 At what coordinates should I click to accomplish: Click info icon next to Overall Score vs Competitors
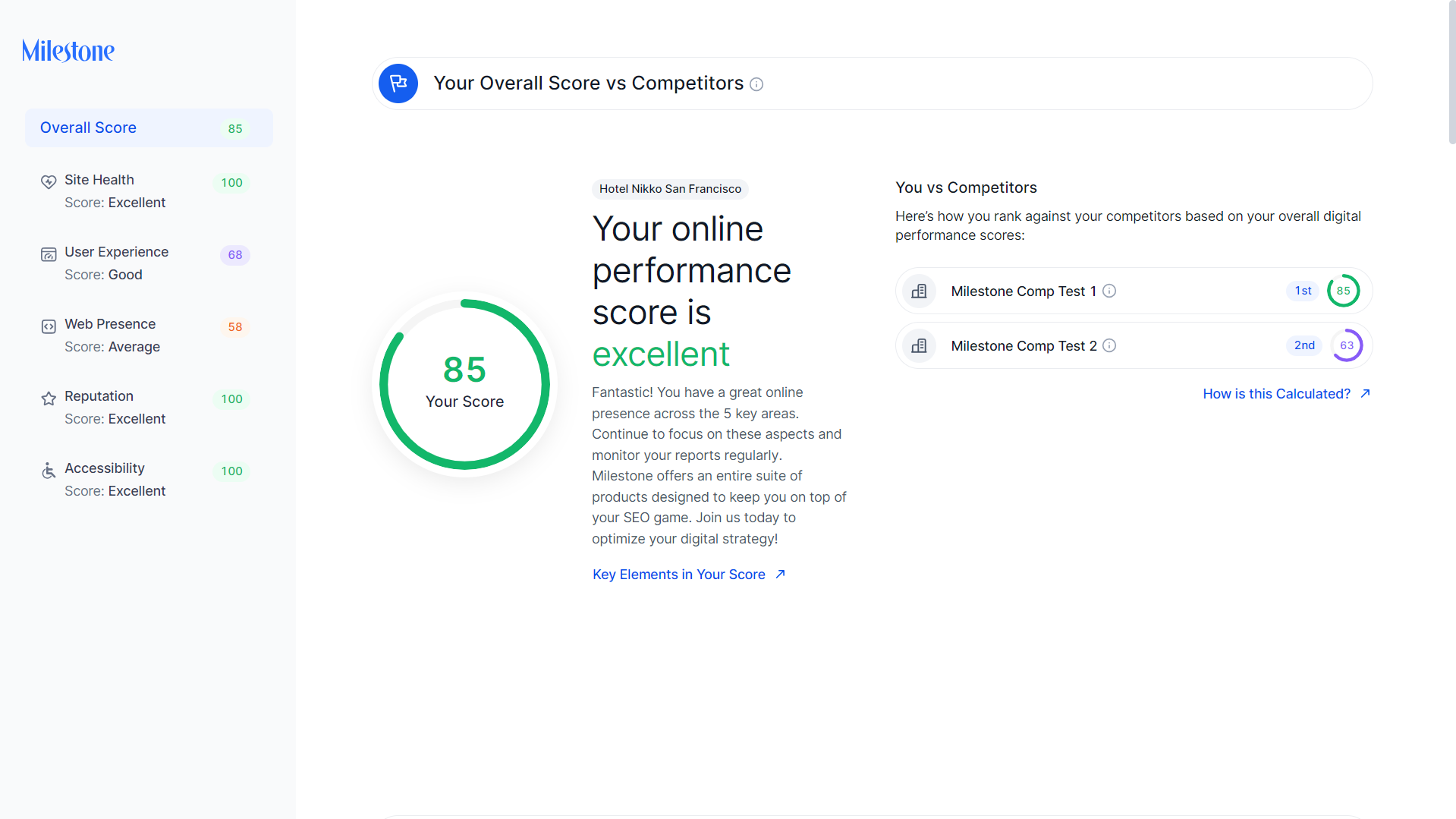pyautogui.click(x=756, y=84)
